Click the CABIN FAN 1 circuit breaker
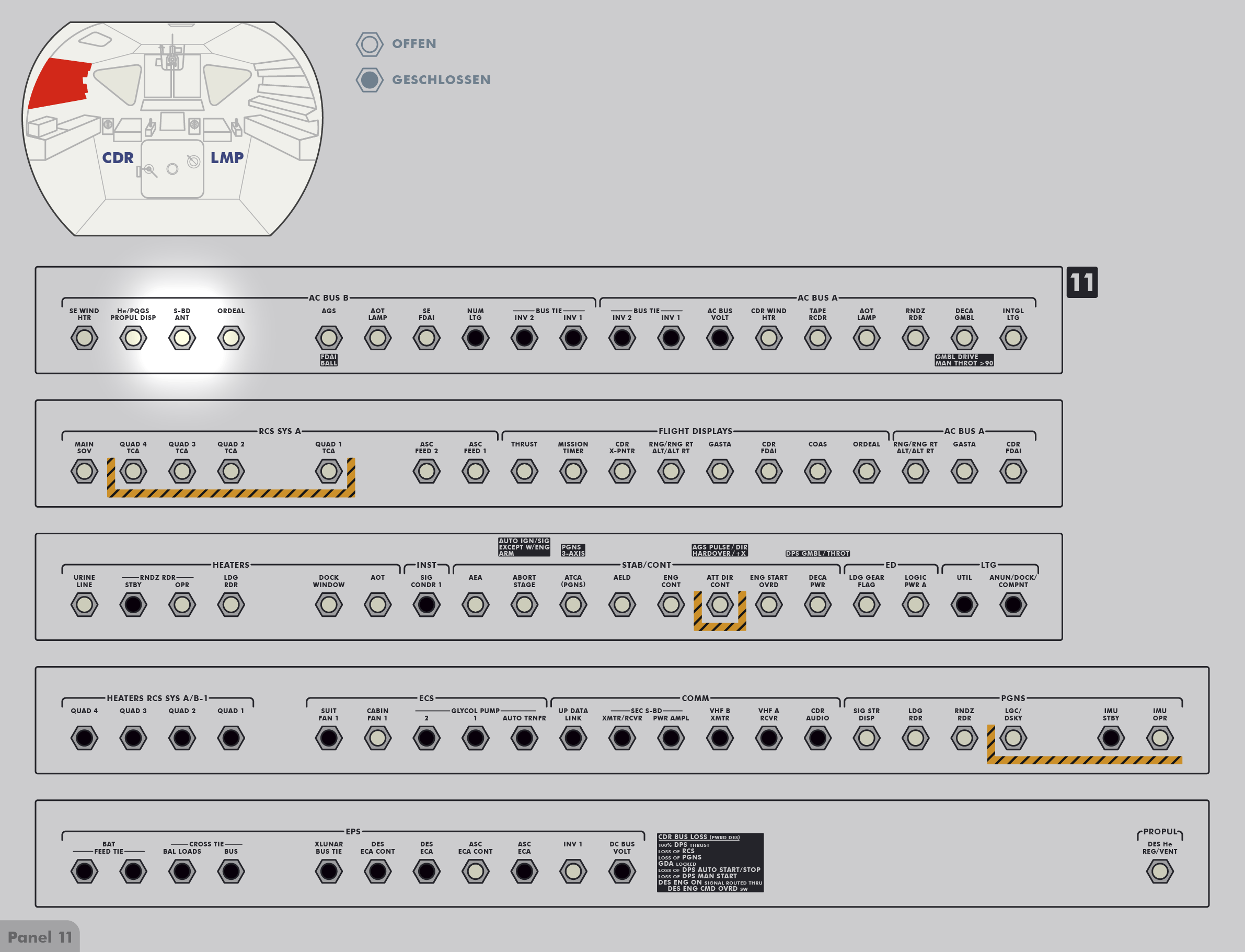Viewport: 1245px width, 952px height. tap(377, 738)
